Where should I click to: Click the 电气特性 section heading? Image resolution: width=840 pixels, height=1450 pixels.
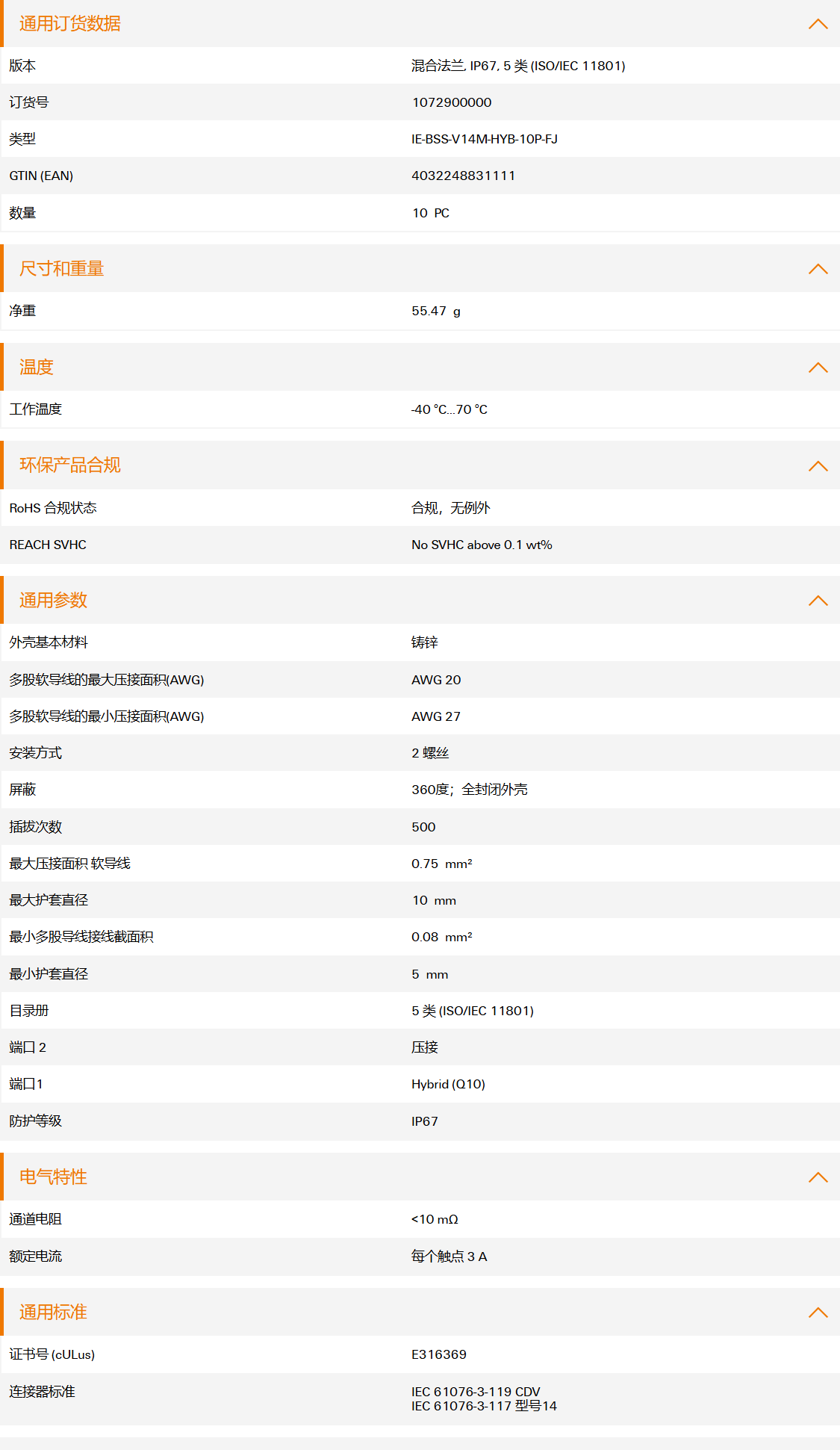(x=54, y=1177)
